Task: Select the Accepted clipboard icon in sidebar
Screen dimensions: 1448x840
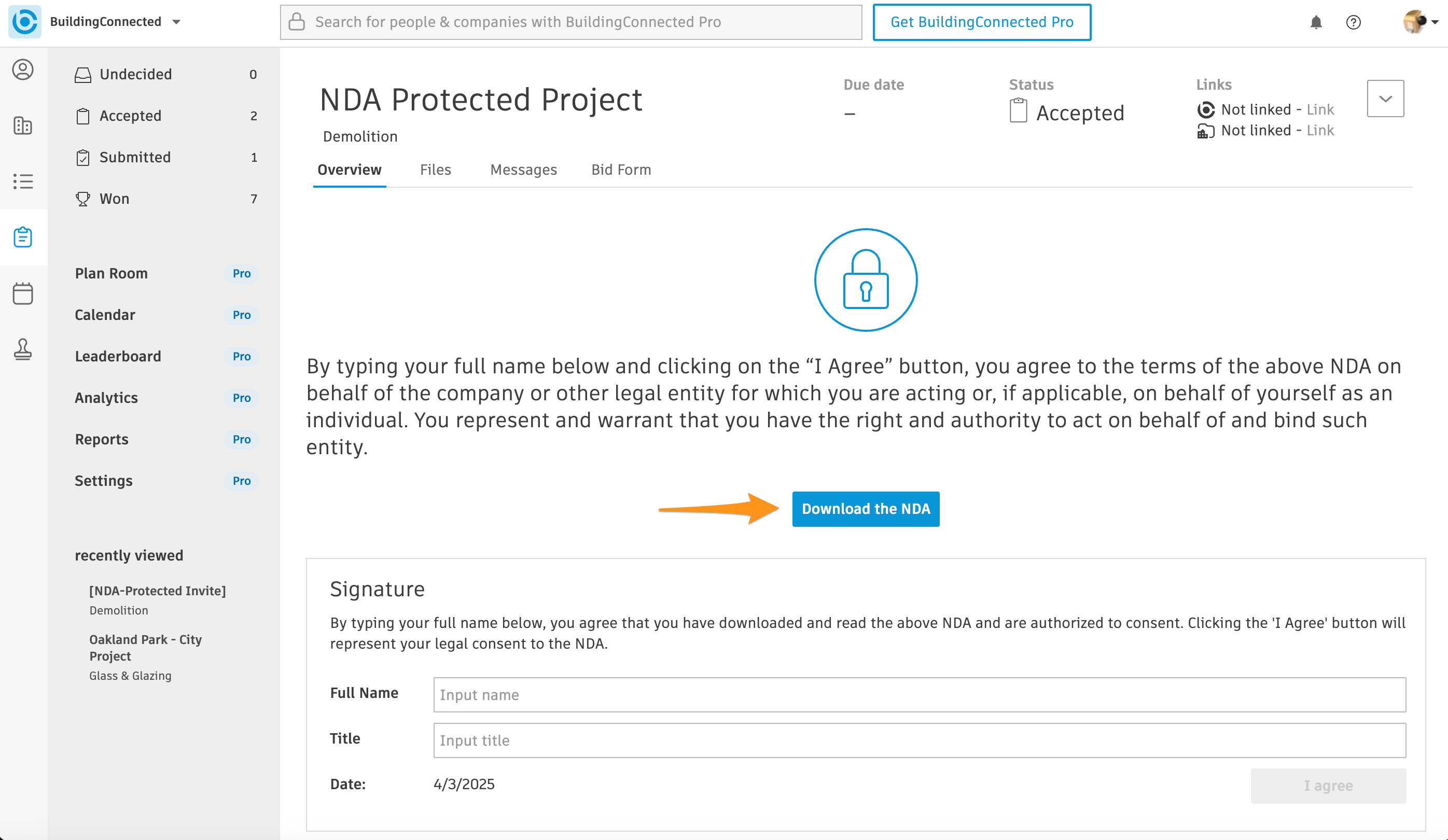Action: [83, 116]
